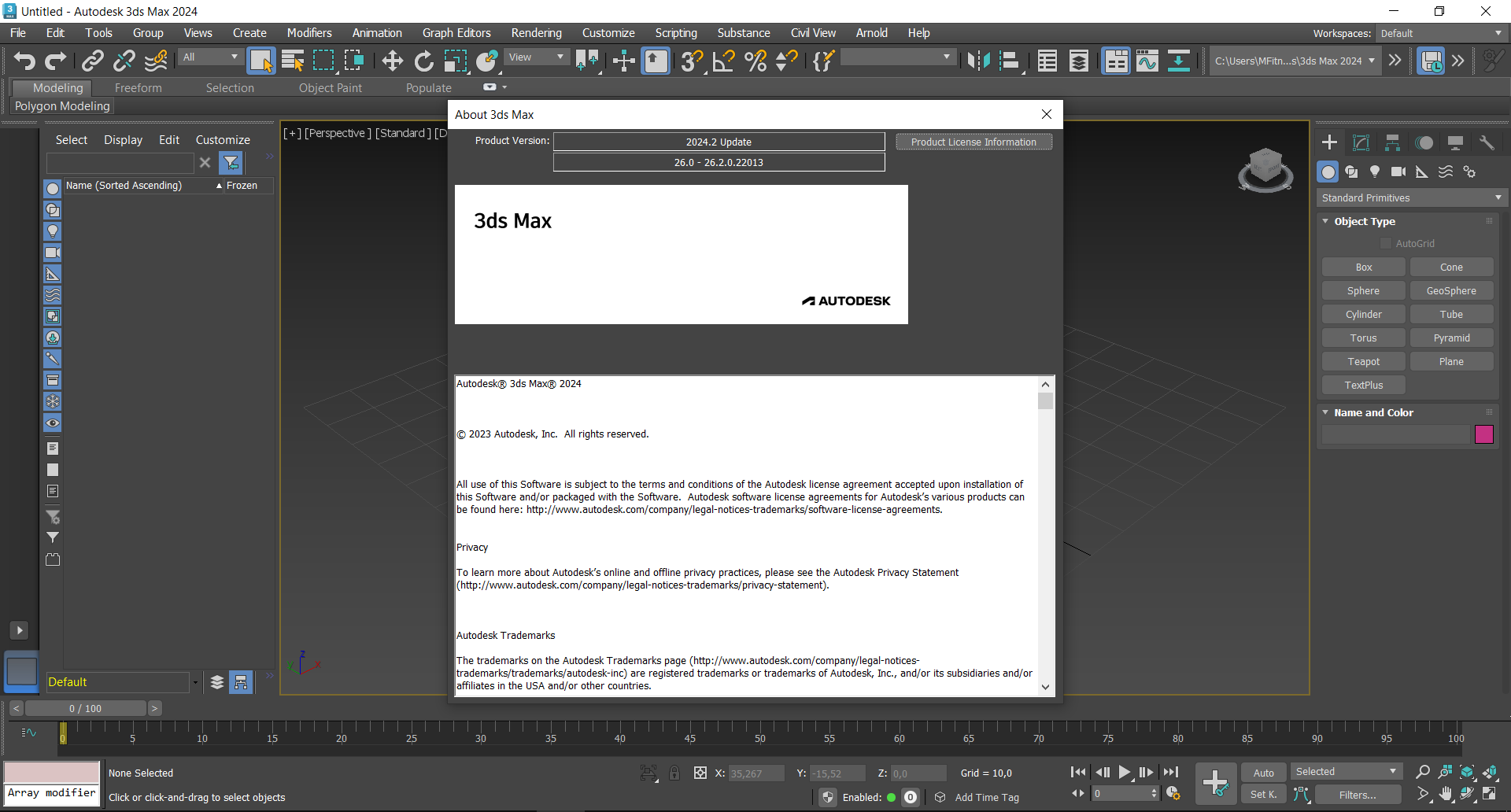Play the animation

(x=1125, y=773)
